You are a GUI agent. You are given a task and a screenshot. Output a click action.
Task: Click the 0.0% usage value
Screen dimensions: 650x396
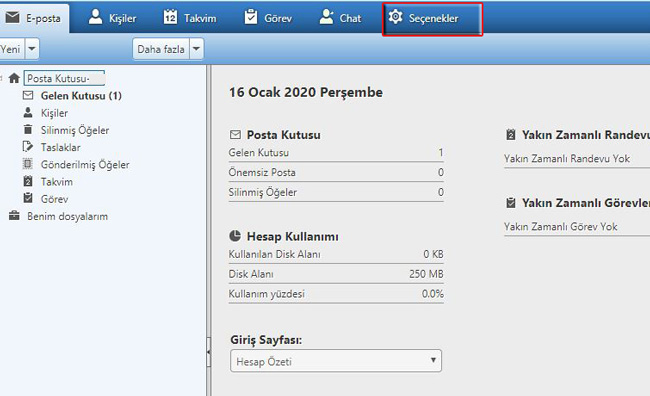[433, 294]
